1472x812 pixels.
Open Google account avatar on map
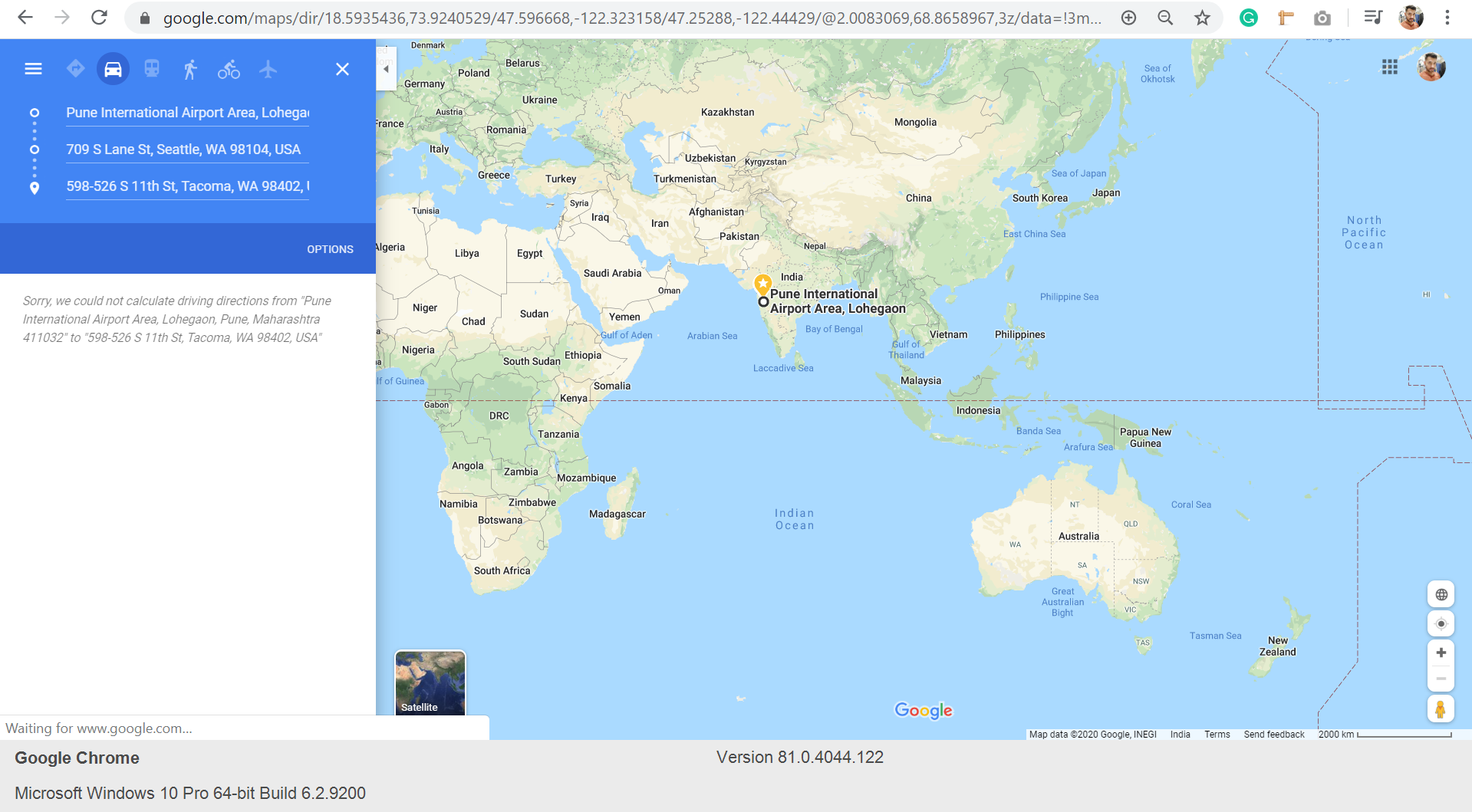click(1431, 67)
